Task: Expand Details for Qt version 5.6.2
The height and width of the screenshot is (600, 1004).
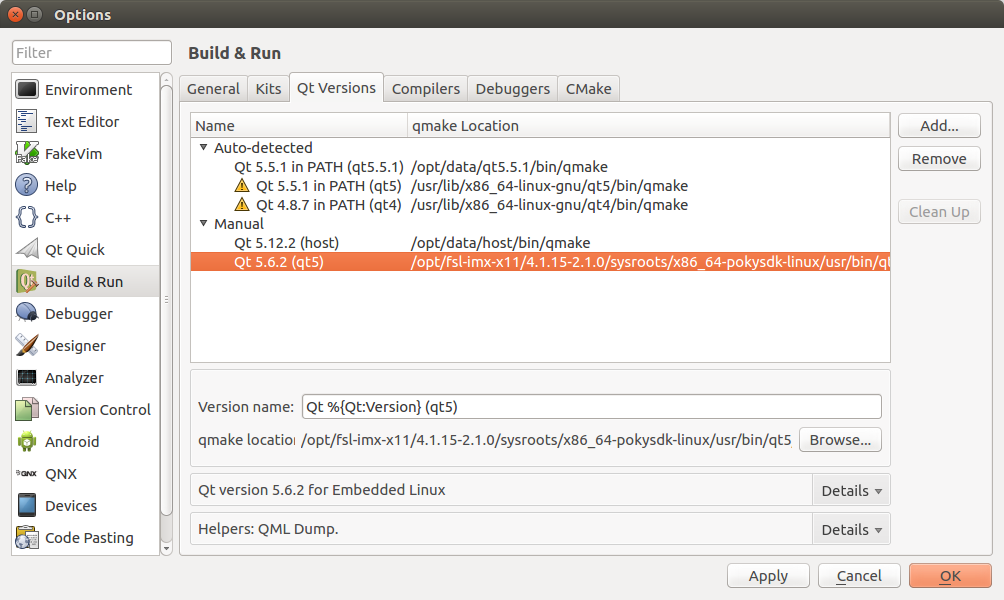Action: (x=851, y=491)
